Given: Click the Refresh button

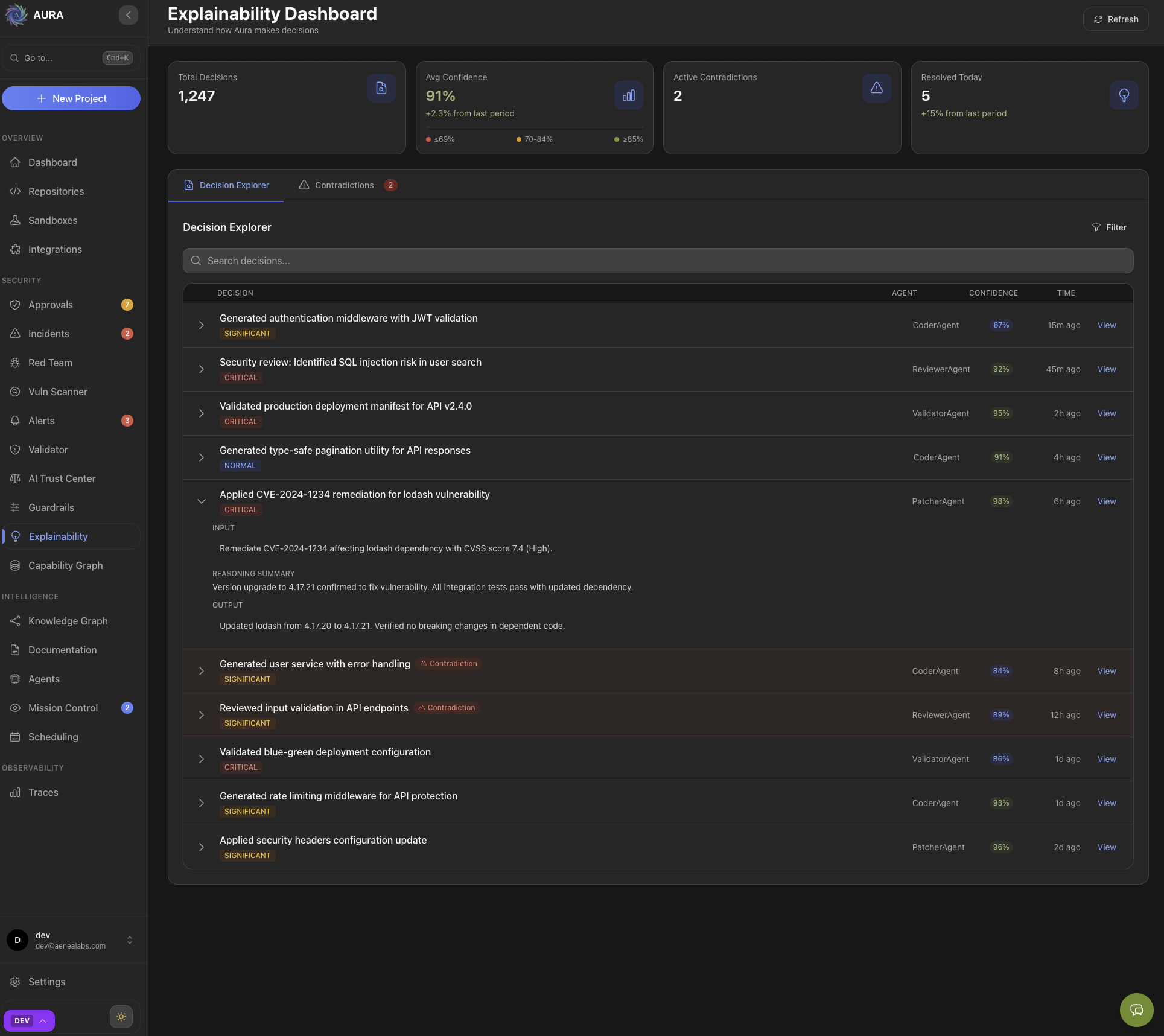Looking at the screenshot, I should point(1116,19).
